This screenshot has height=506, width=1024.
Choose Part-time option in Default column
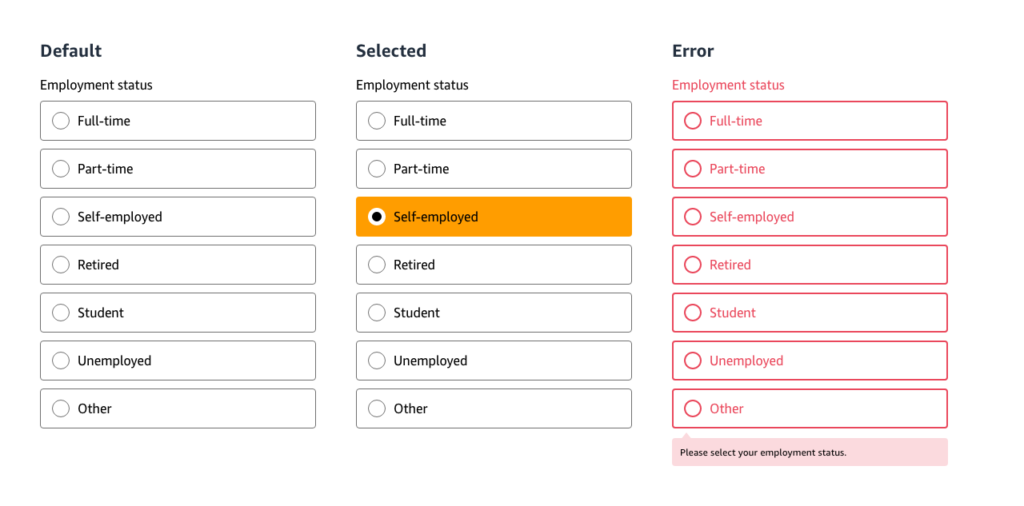pos(61,169)
